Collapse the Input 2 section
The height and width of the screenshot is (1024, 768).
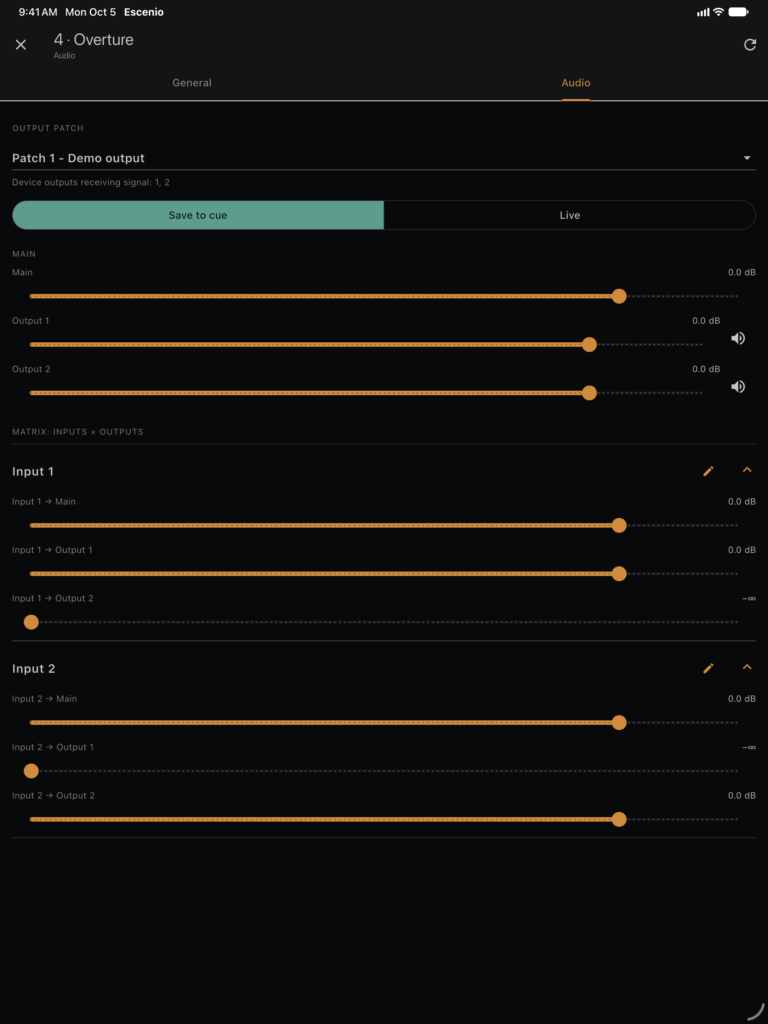(748, 667)
